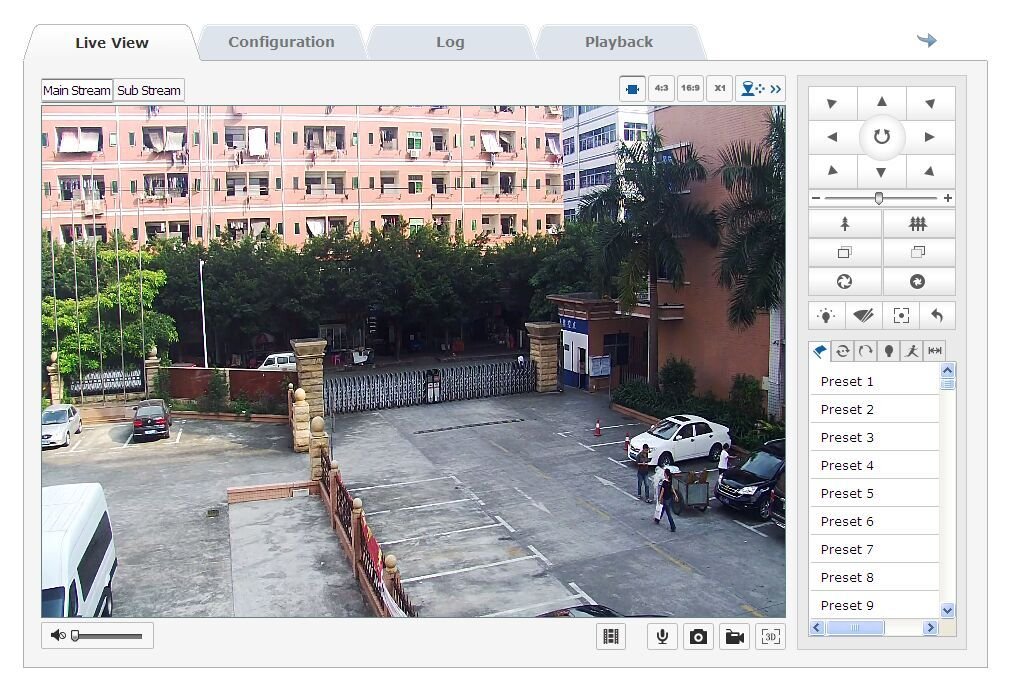Select Sub Stream video
1011x680 pixels.
(x=149, y=90)
